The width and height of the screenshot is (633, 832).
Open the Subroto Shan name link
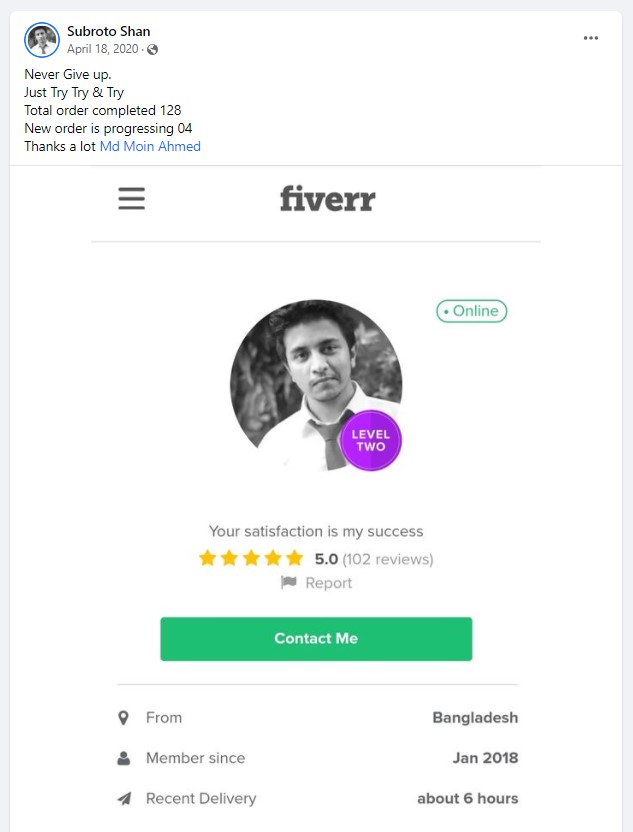tap(108, 31)
